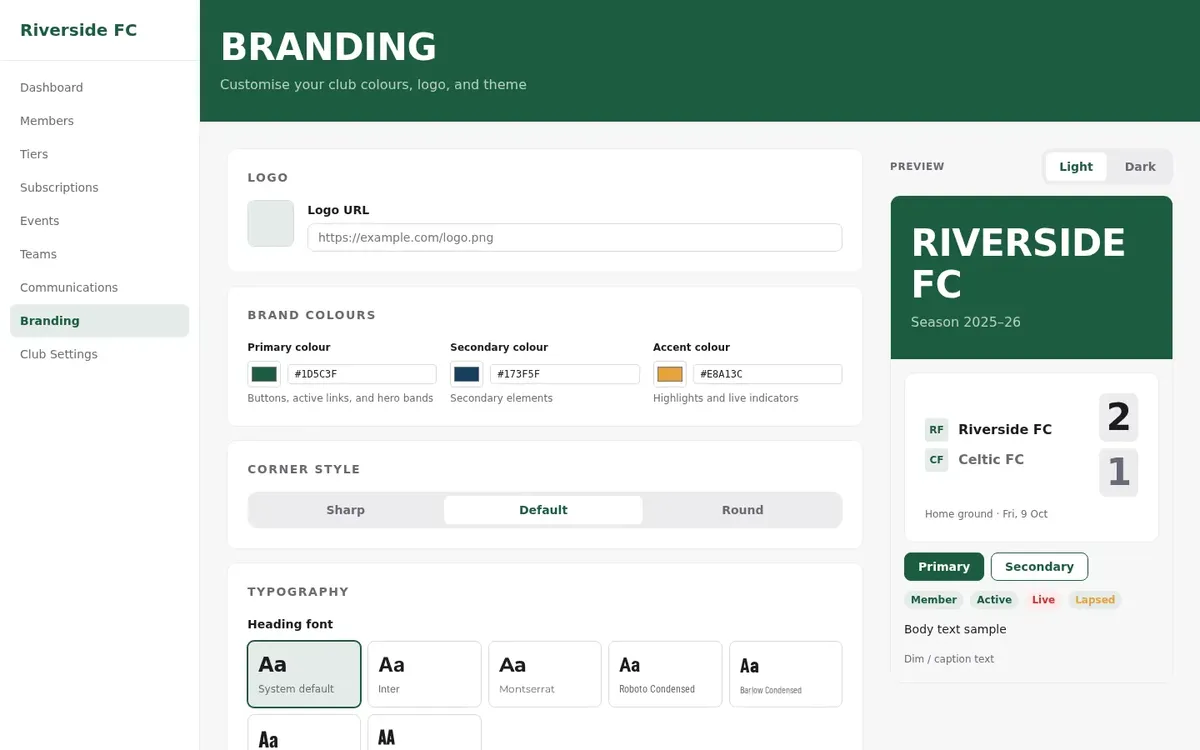
Task: Choose the System default heading font
Action: coord(304,674)
